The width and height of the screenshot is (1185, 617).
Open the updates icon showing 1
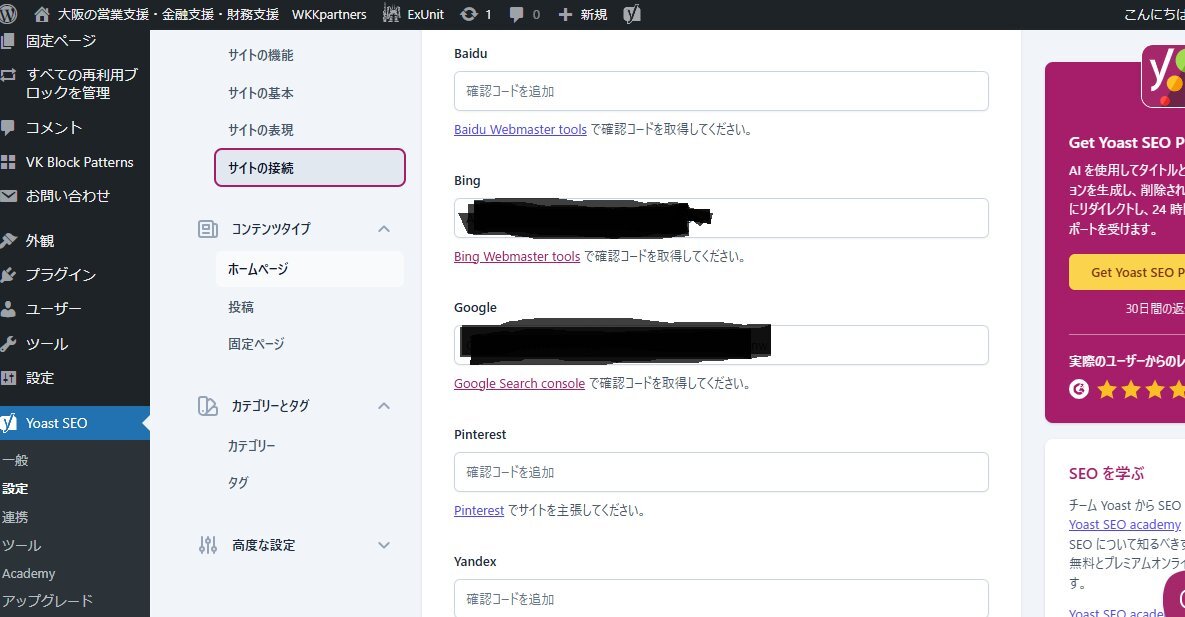click(x=469, y=14)
